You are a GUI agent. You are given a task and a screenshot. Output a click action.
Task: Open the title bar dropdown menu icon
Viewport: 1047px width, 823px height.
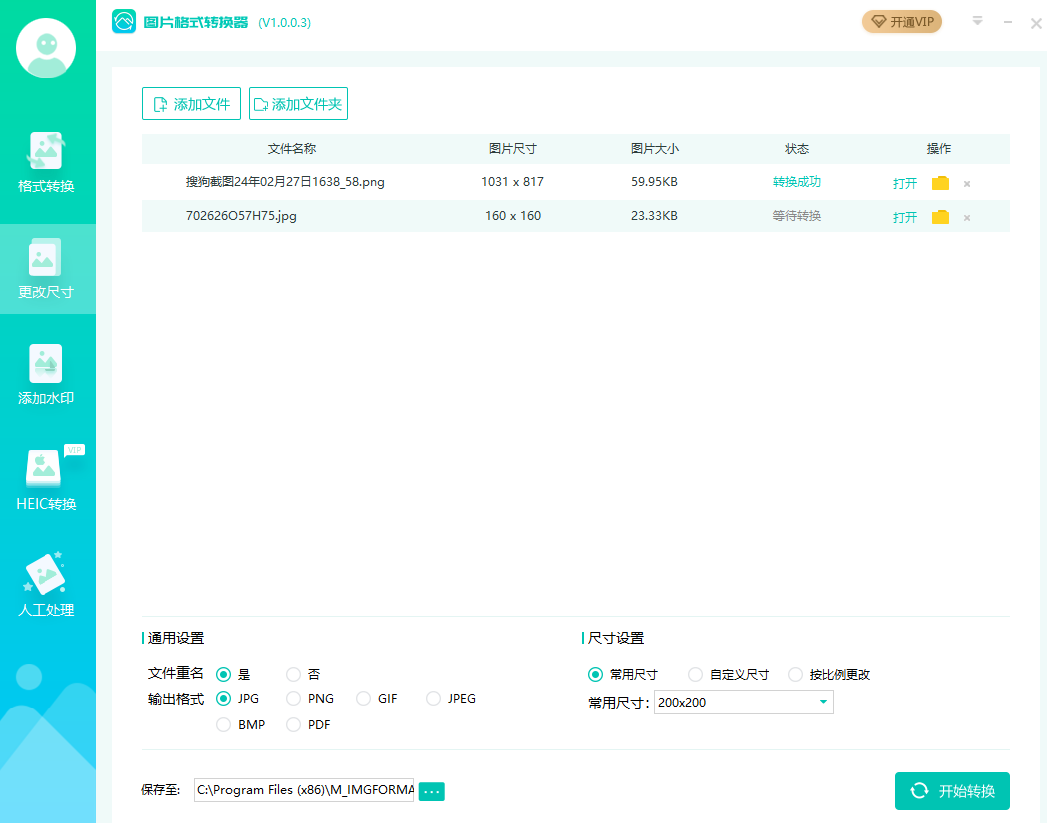coord(978,21)
